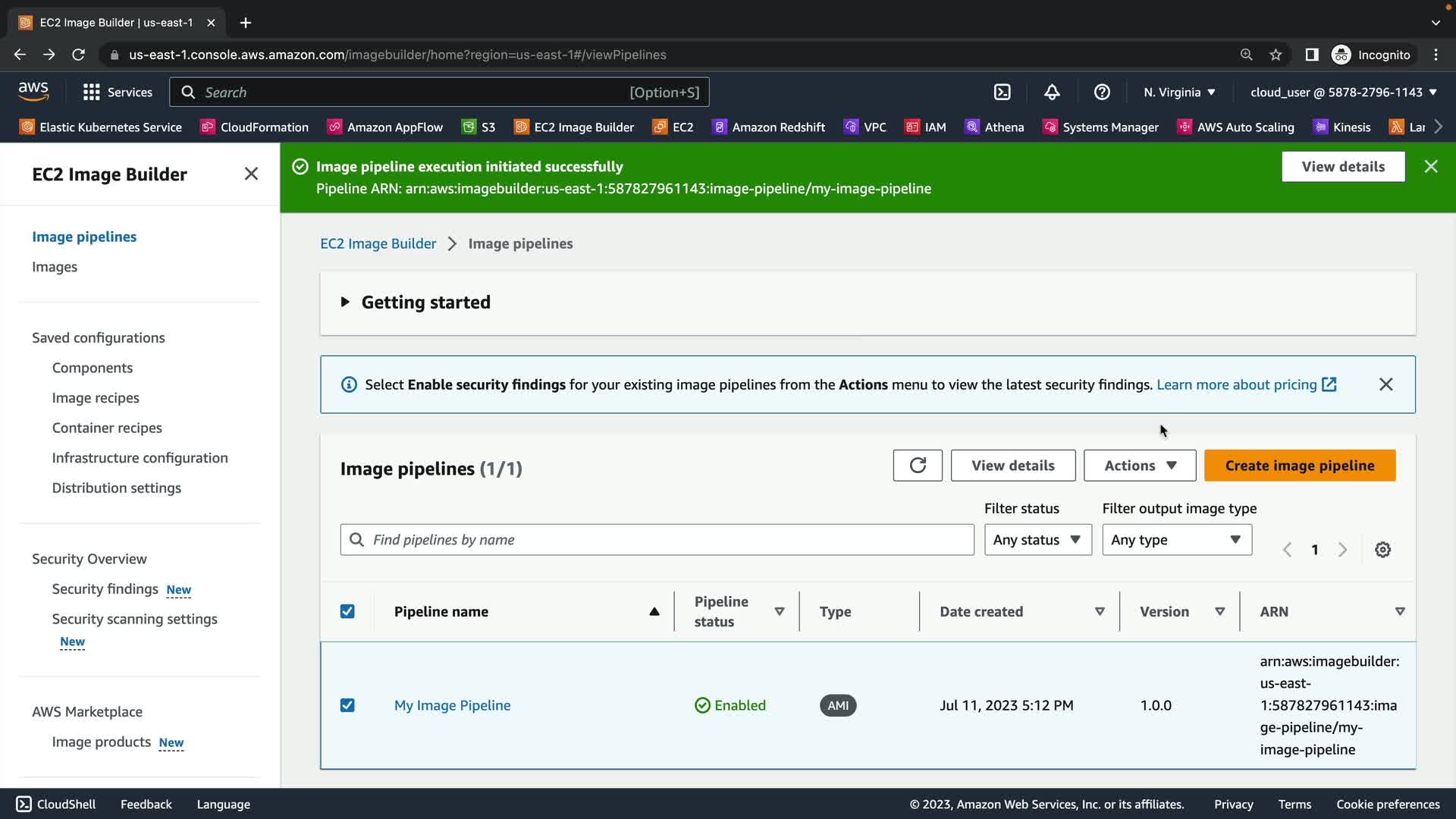1456x819 pixels.
Task: Open table preferences gear icon
Action: (x=1382, y=550)
